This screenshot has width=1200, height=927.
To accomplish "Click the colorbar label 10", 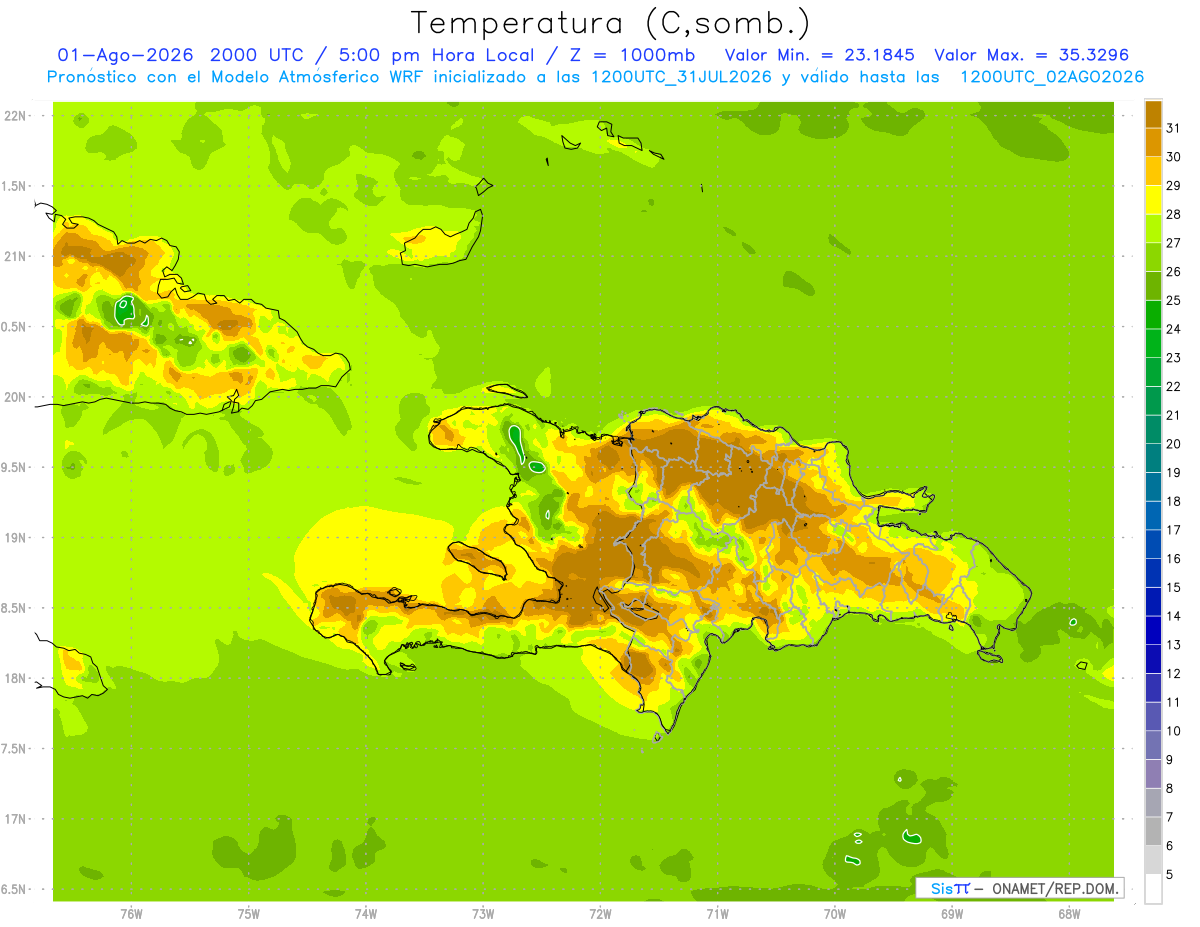I will [x=1173, y=731].
